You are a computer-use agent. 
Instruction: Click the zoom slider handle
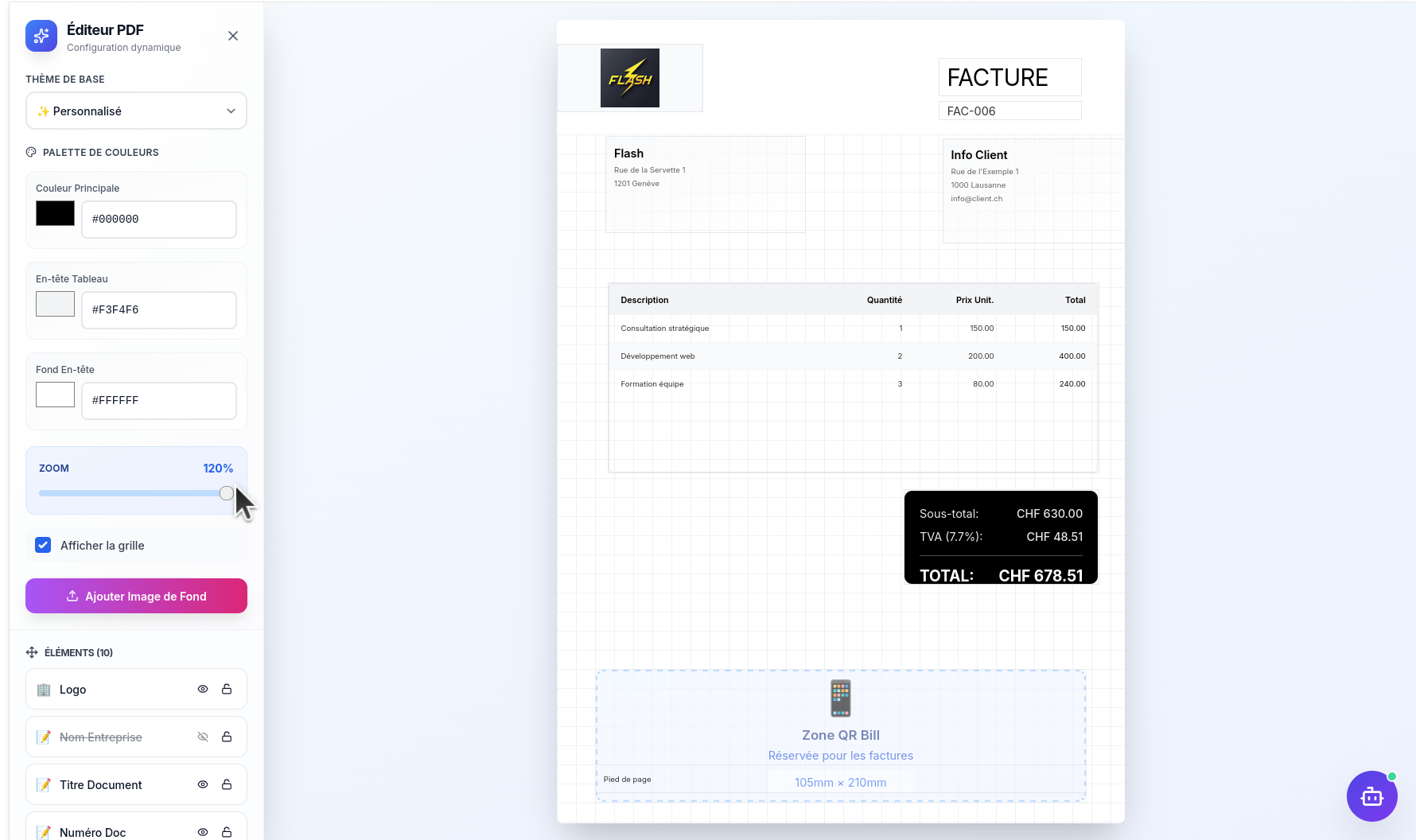click(227, 493)
